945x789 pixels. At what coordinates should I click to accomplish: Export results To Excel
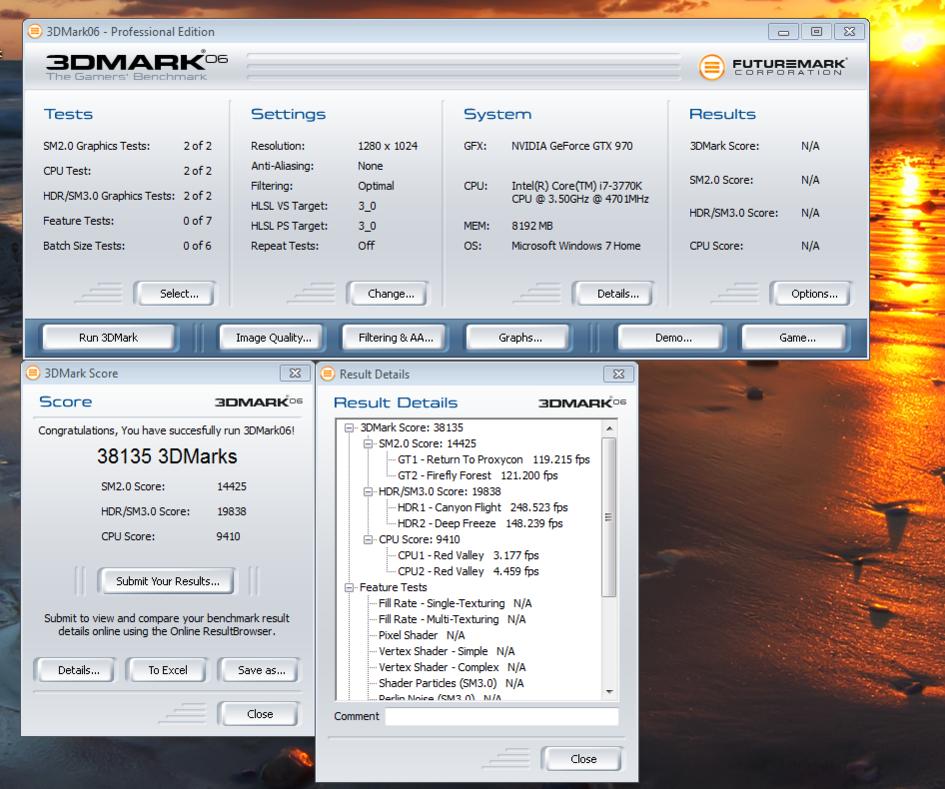coord(167,670)
